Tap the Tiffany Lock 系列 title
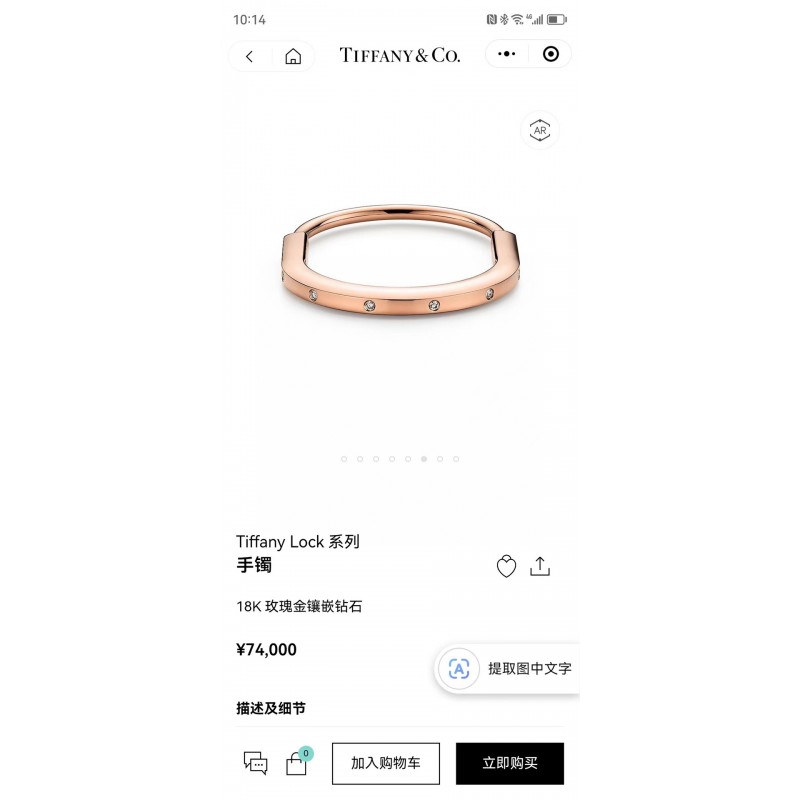Viewport: 800px width, 800px height. tap(298, 541)
